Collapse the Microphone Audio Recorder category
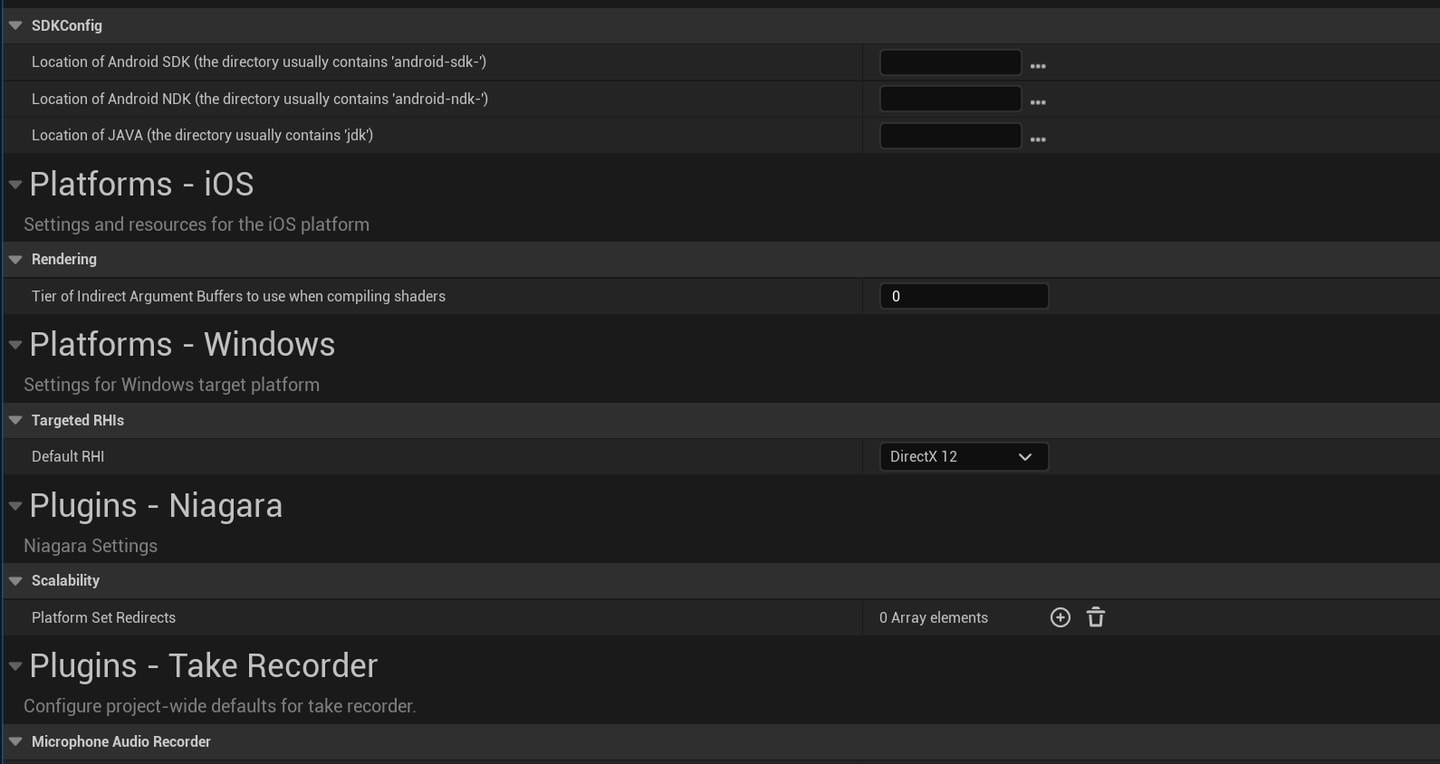 point(15,741)
